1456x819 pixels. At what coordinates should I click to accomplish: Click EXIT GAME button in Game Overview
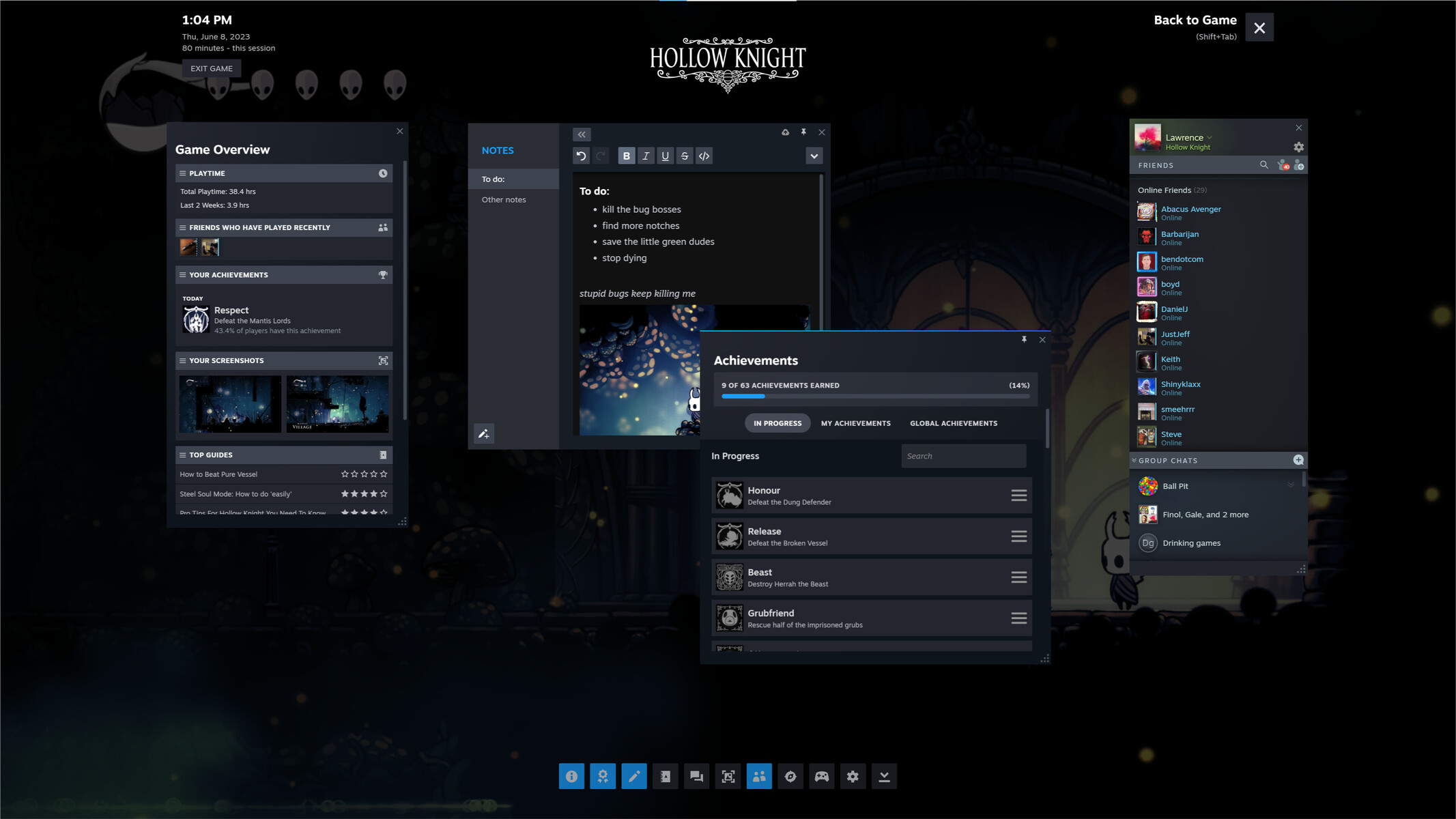[211, 67]
